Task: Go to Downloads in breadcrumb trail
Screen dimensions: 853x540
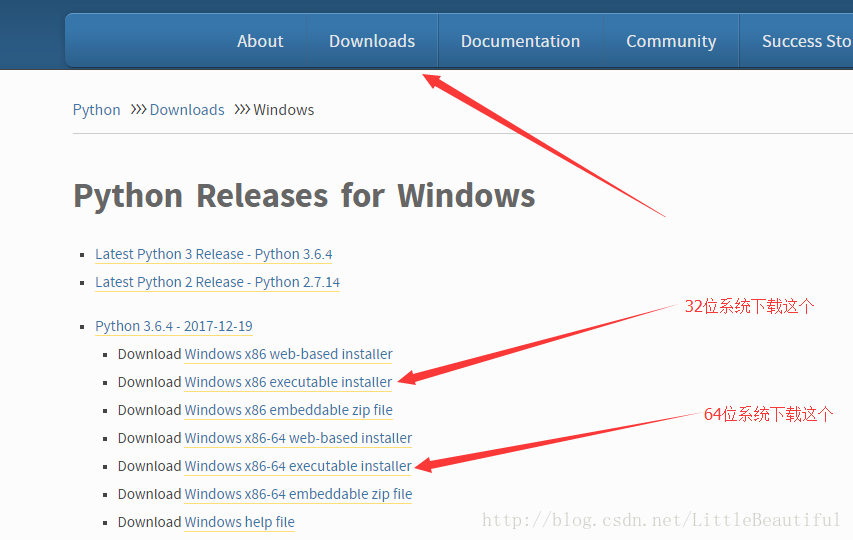Action: (187, 110)
